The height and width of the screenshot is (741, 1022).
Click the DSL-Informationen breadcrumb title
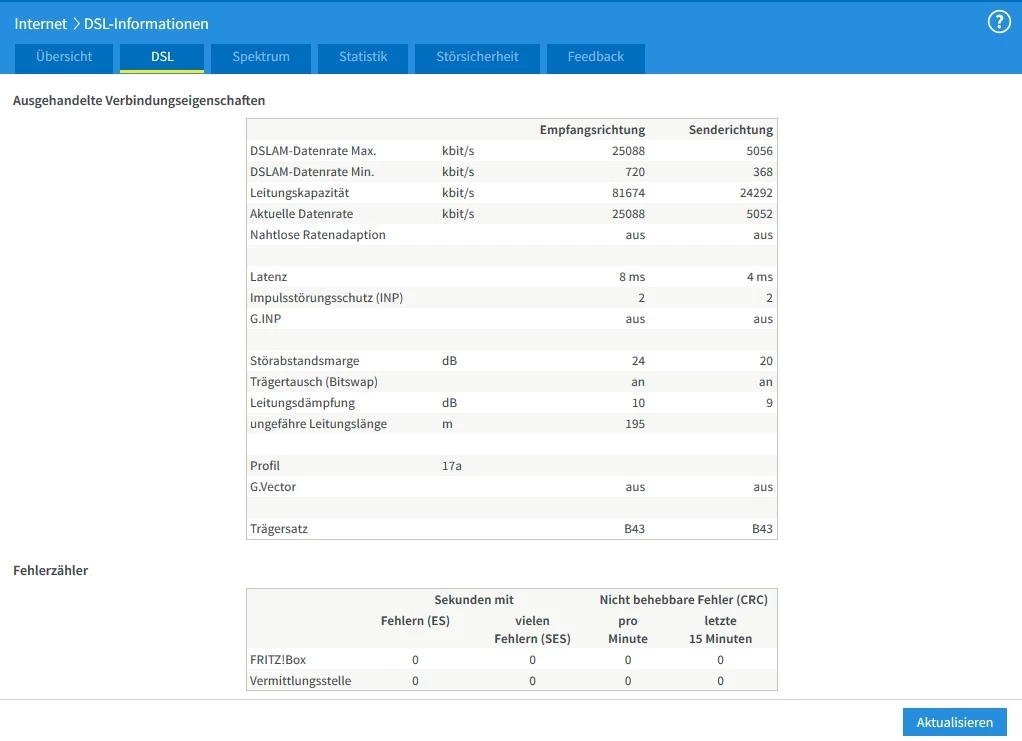click(147, 24)
